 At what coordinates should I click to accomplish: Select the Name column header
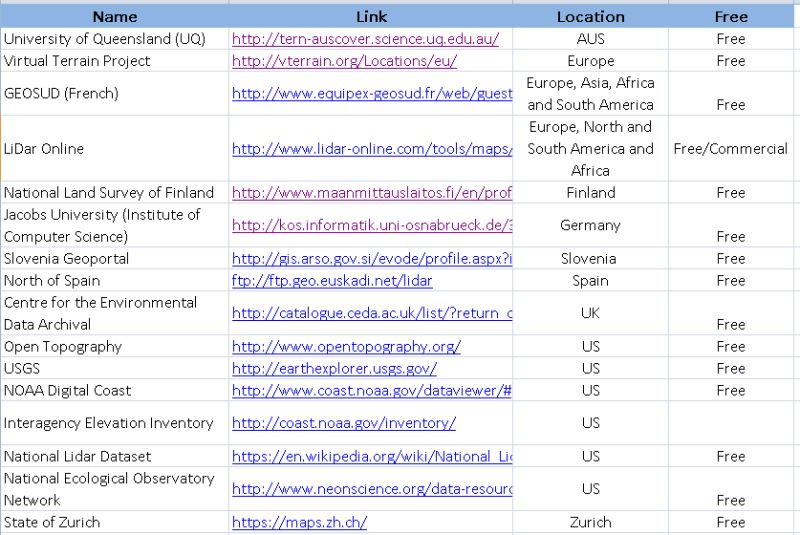tap(115, 17)
